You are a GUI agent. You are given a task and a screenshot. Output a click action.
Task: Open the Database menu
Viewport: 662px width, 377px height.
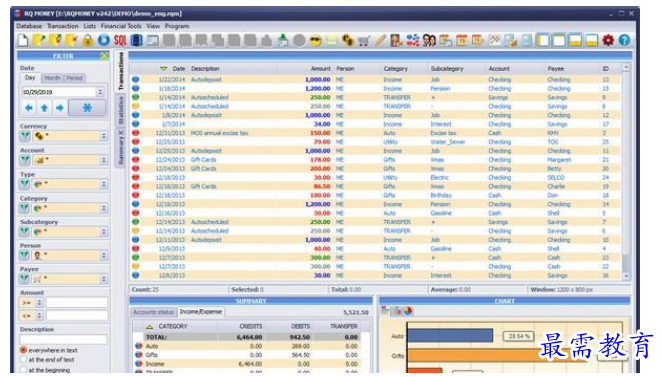[x=29, y=26]
